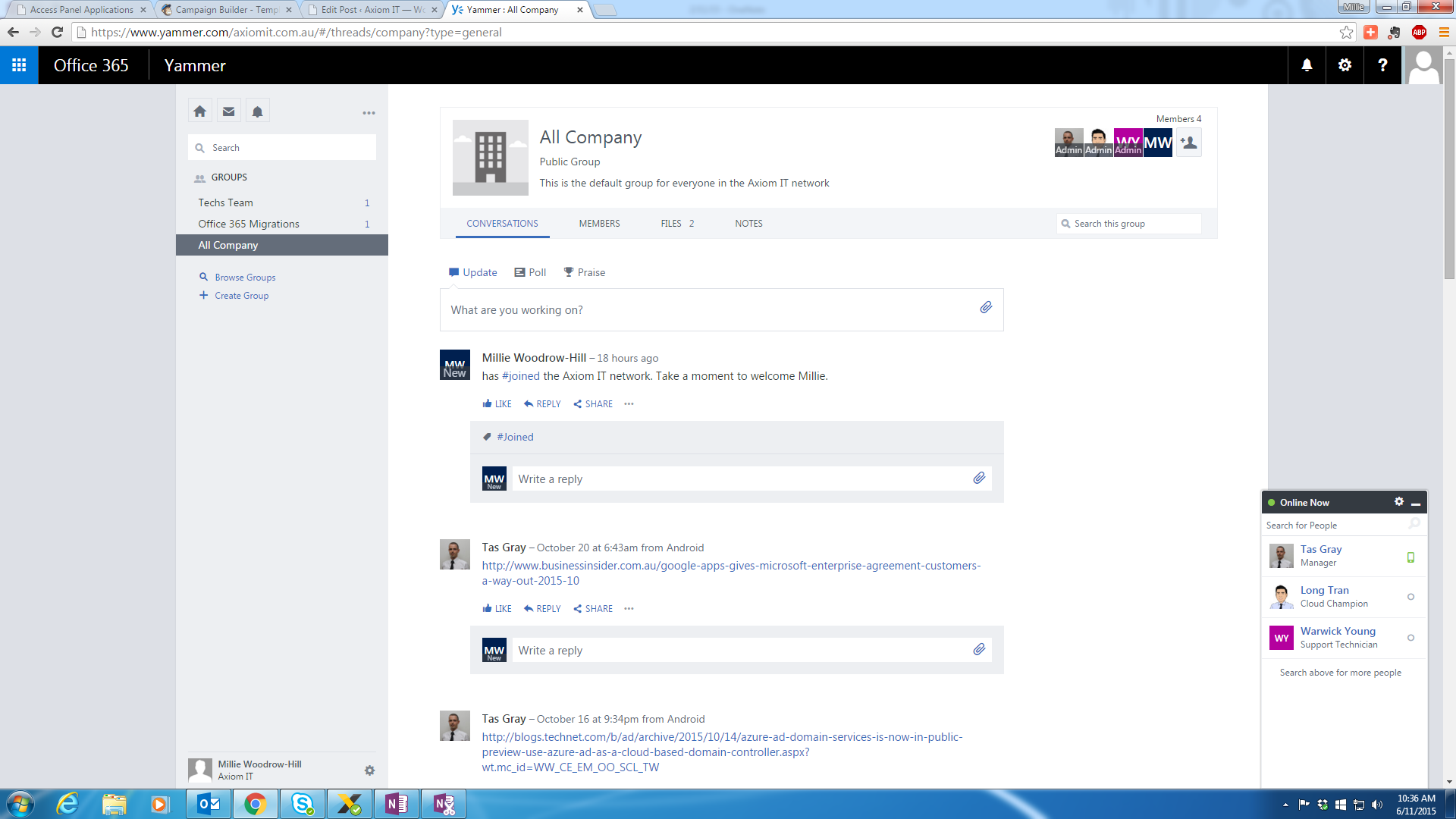Open Chrome's menu button

[x=1444, y=33]
